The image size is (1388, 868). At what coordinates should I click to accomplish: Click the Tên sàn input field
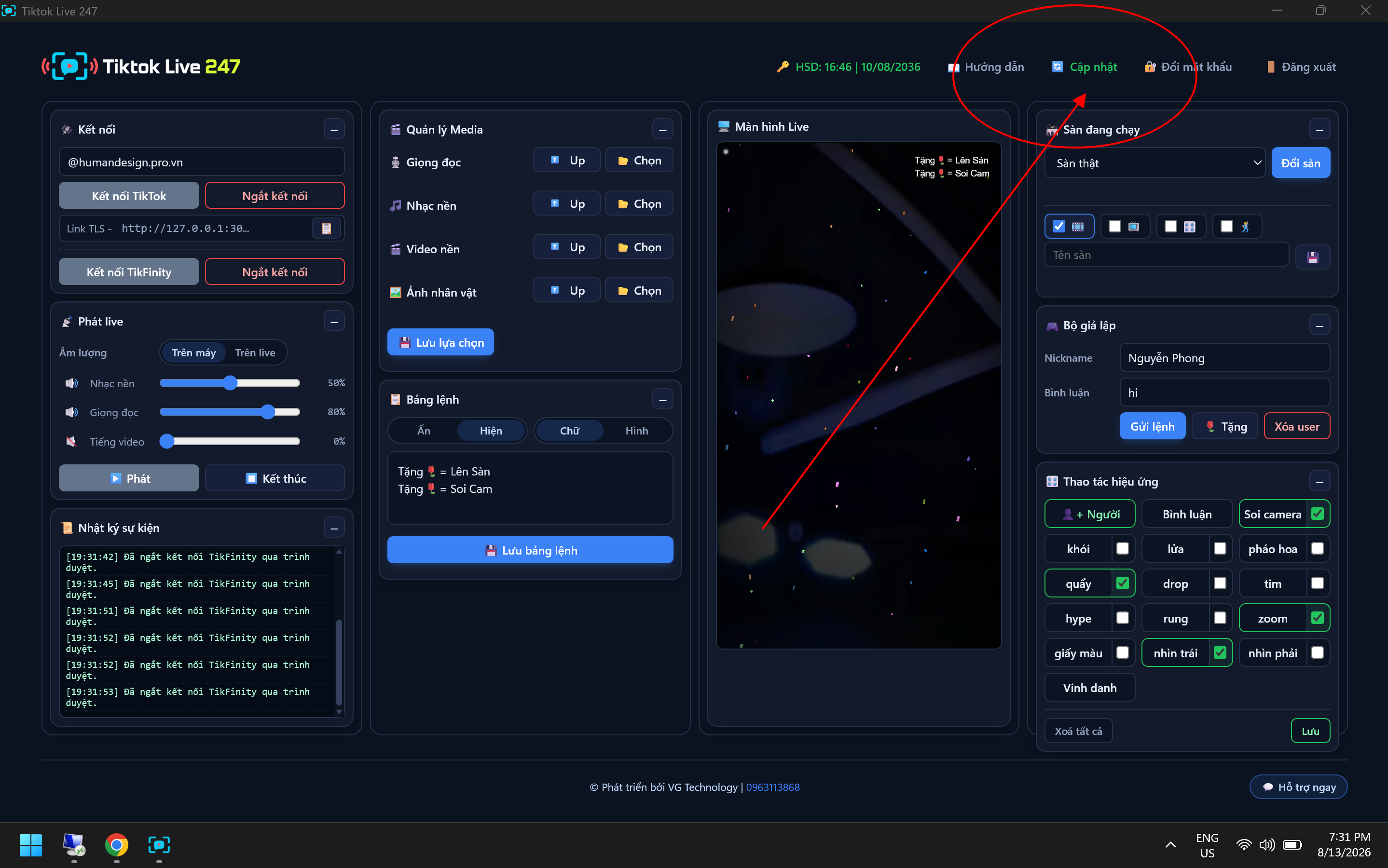(x=1167, y=255)
